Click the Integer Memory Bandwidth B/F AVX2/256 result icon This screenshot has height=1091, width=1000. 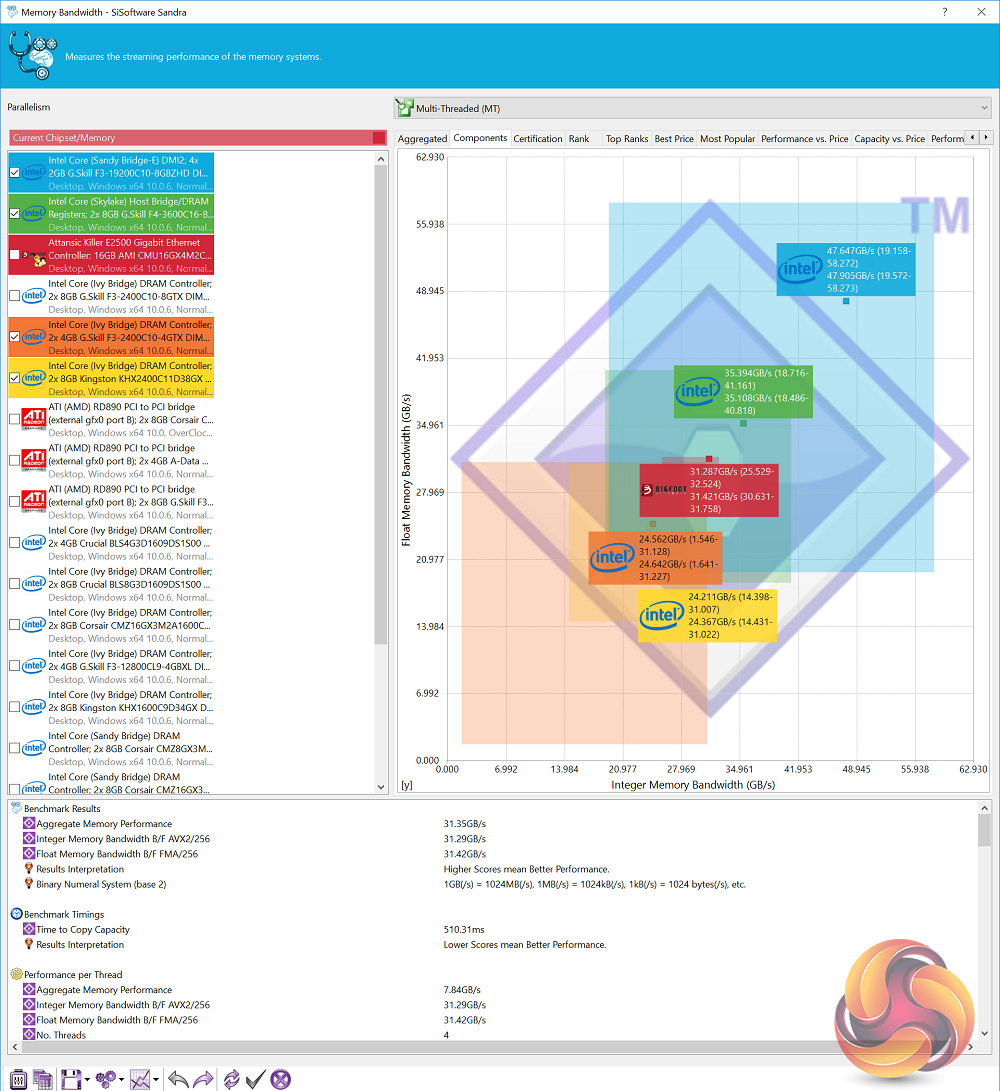[29, 838]
